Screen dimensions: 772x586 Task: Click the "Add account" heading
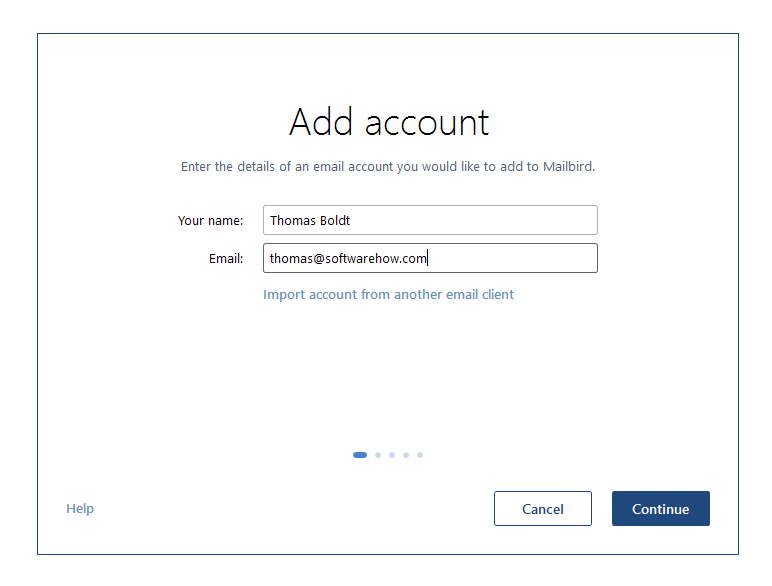(389, 122)
